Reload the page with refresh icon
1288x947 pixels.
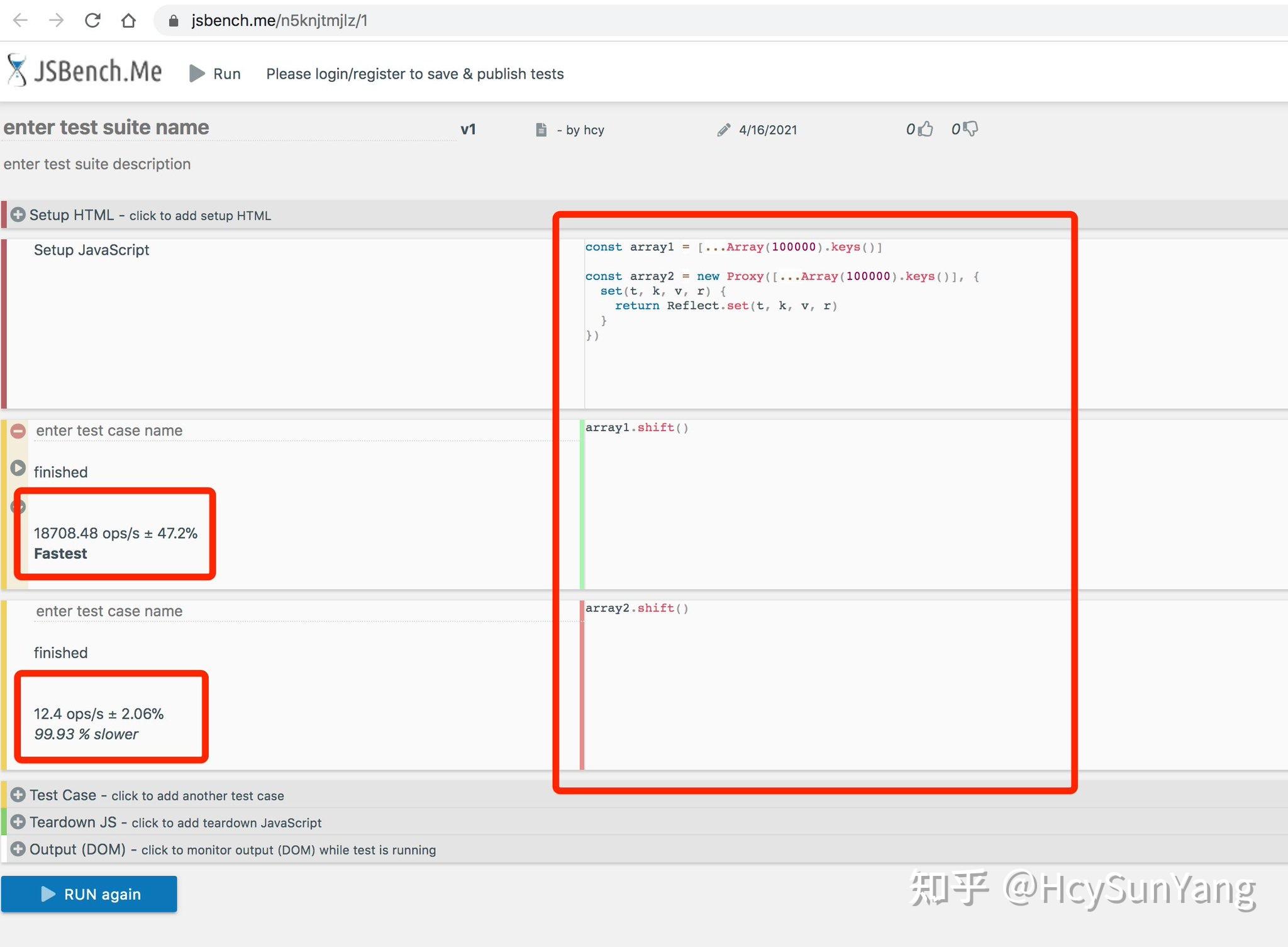point(92,21)
